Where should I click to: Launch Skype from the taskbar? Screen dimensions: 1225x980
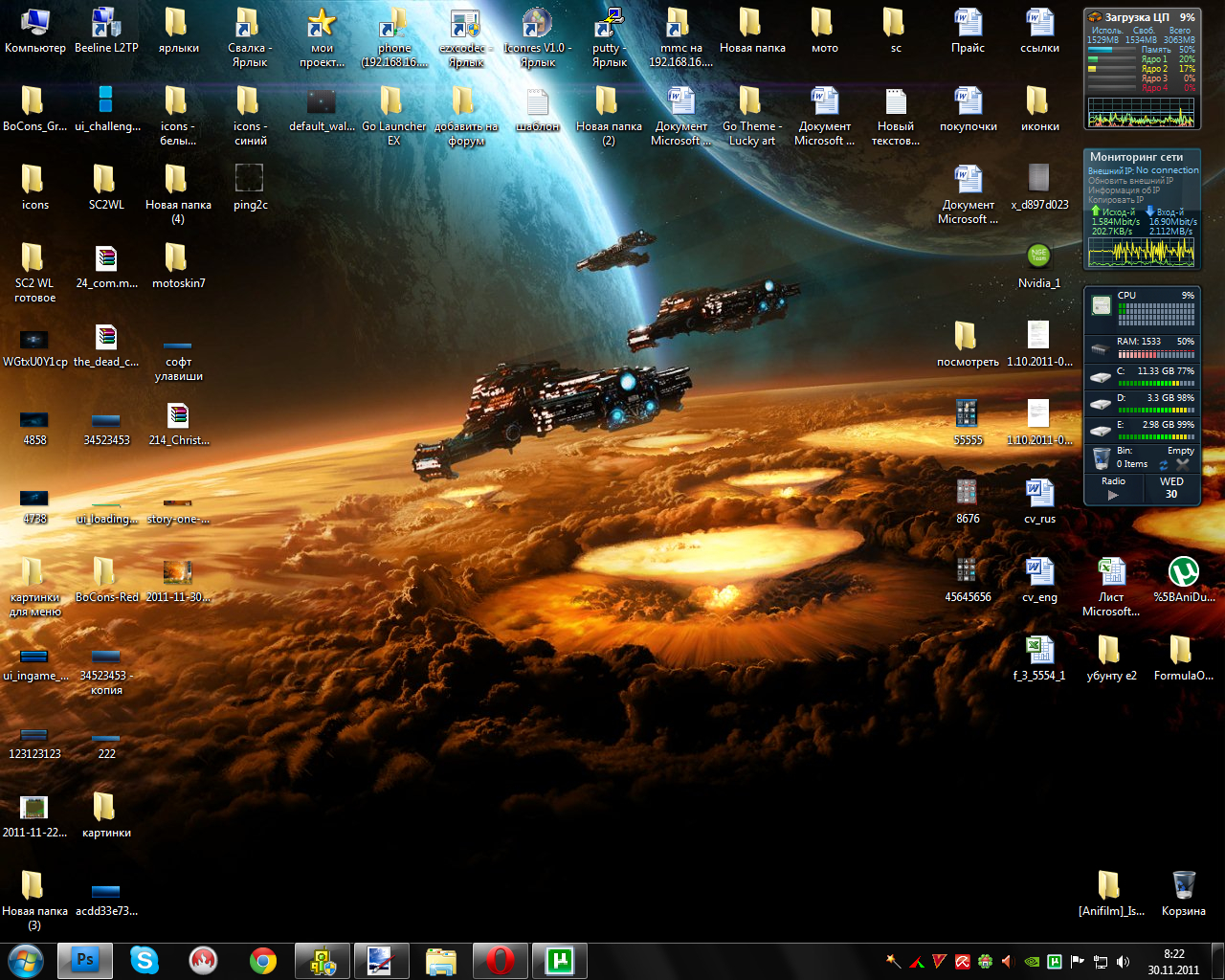[x=145, y=960]
